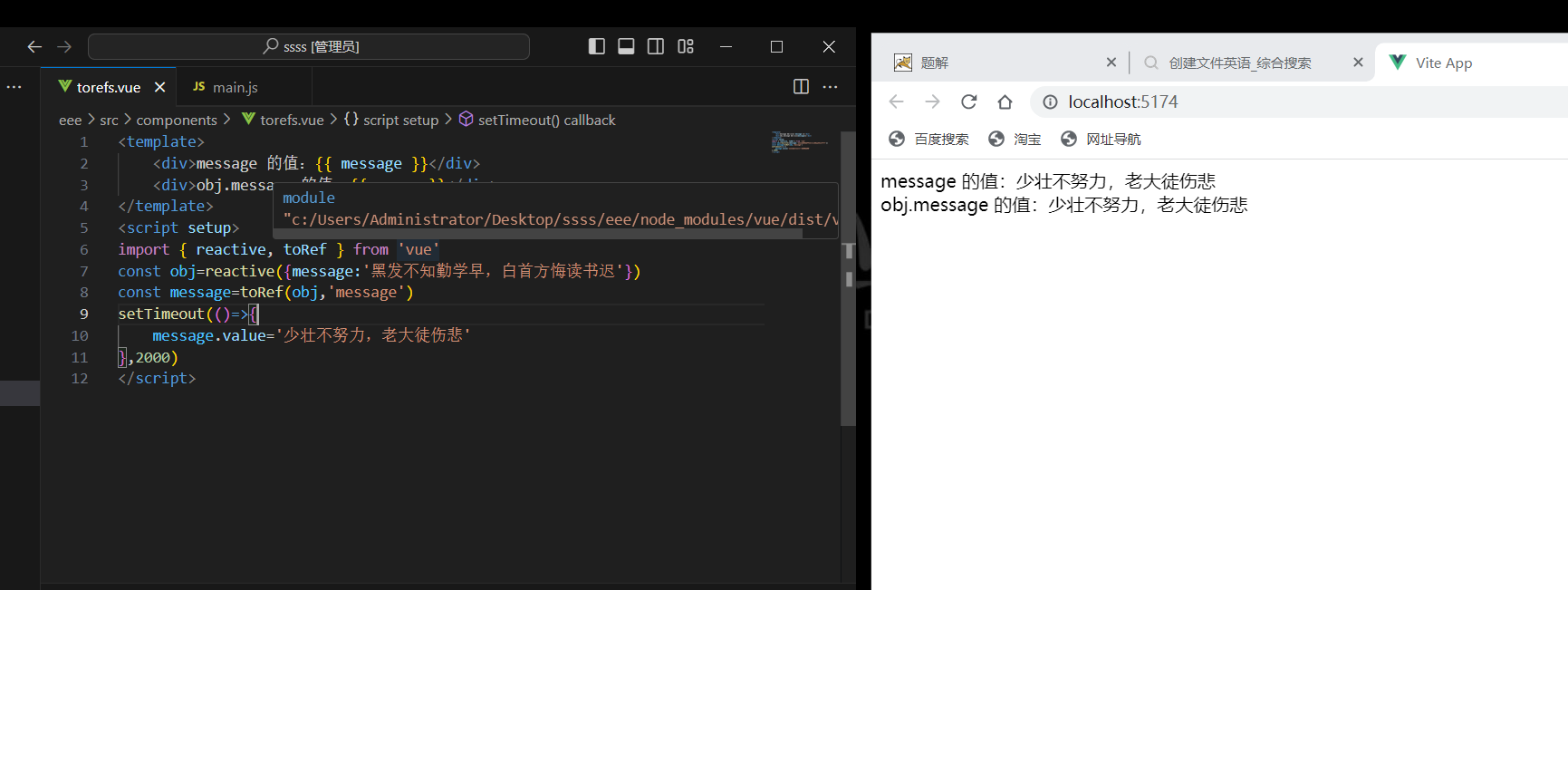The image size is (1568, 783).
Task: Minimize the VS Code window
Action: (x=726, y=46)
